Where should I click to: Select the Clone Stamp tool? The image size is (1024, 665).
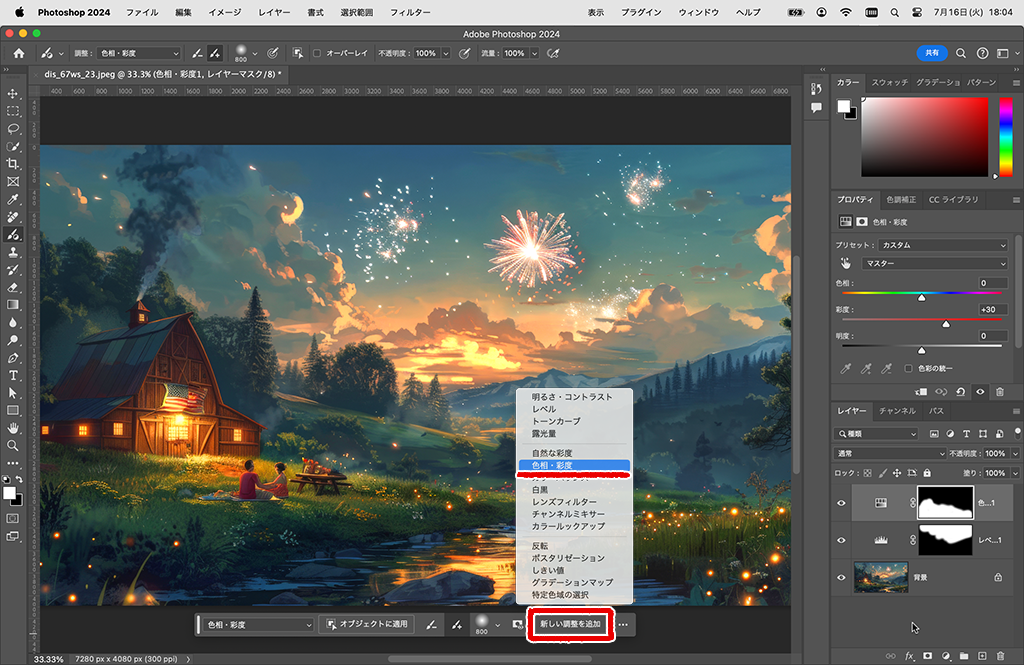click(12, 252)
